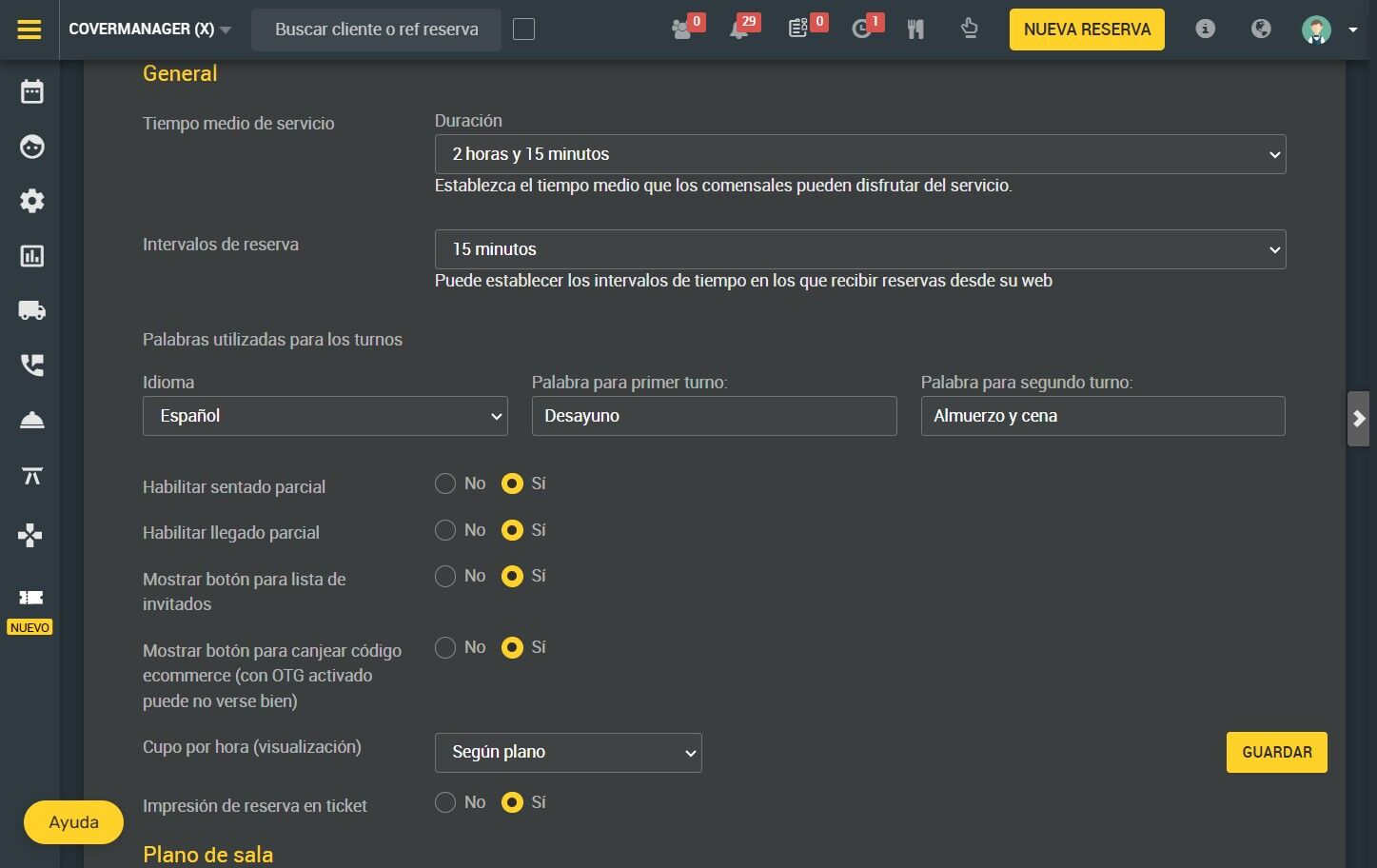The height and width of the screenshot is (868, 1377).
Task: Open the globe language icon
Action: 1261,29
